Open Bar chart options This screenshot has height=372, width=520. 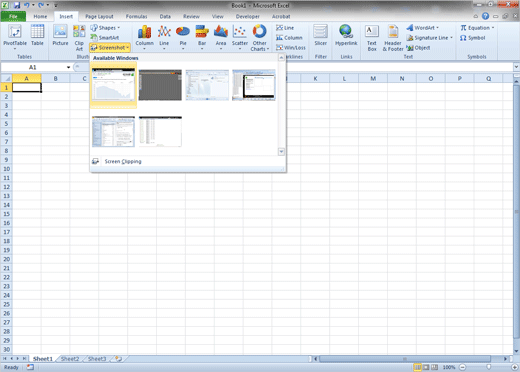pyautogui.click(x=202, y=37)
